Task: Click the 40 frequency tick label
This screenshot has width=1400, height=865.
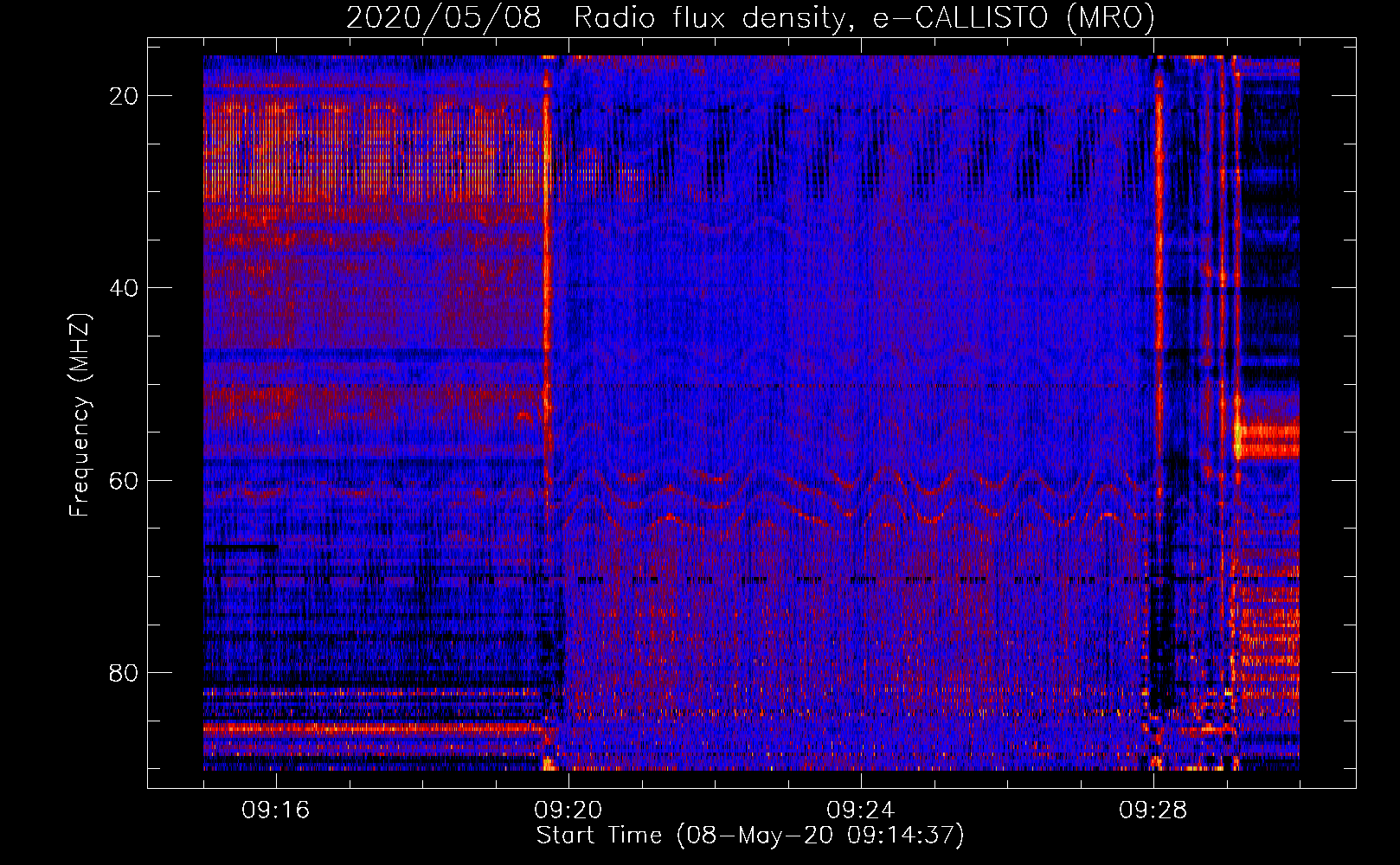Action: [124, 288]
